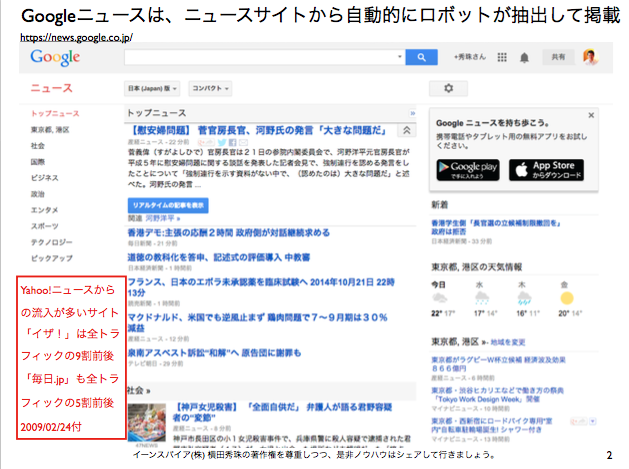Screen dimensions: 629x469
Task: Click the 神戸女児殺害 article thumbnail
Action: coord(147,422)
